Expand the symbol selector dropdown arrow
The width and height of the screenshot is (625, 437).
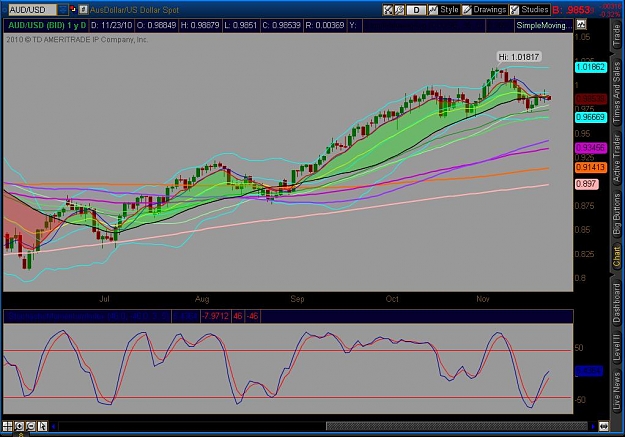[x=63, y=10]
